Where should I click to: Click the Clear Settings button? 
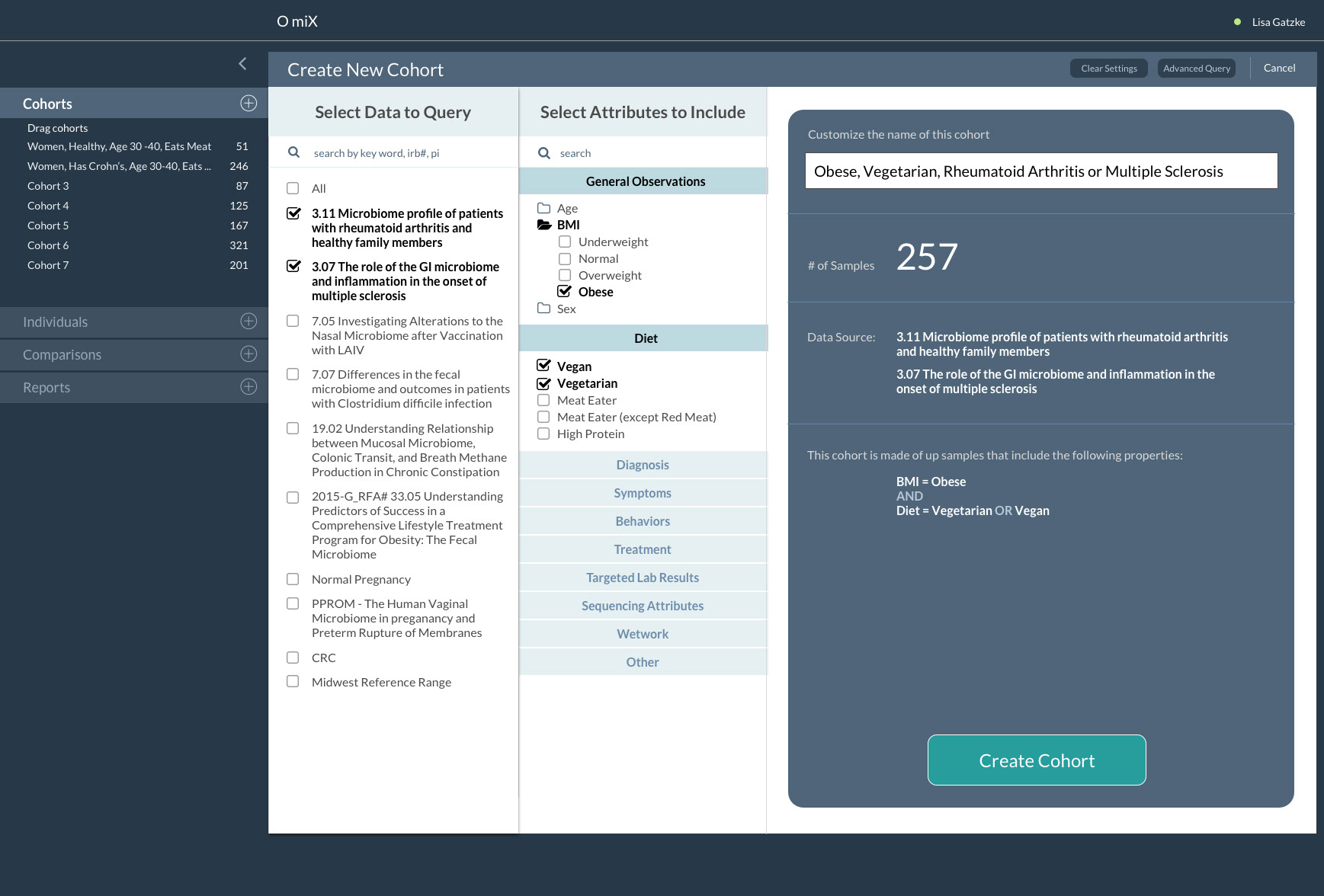[1108, 69]
